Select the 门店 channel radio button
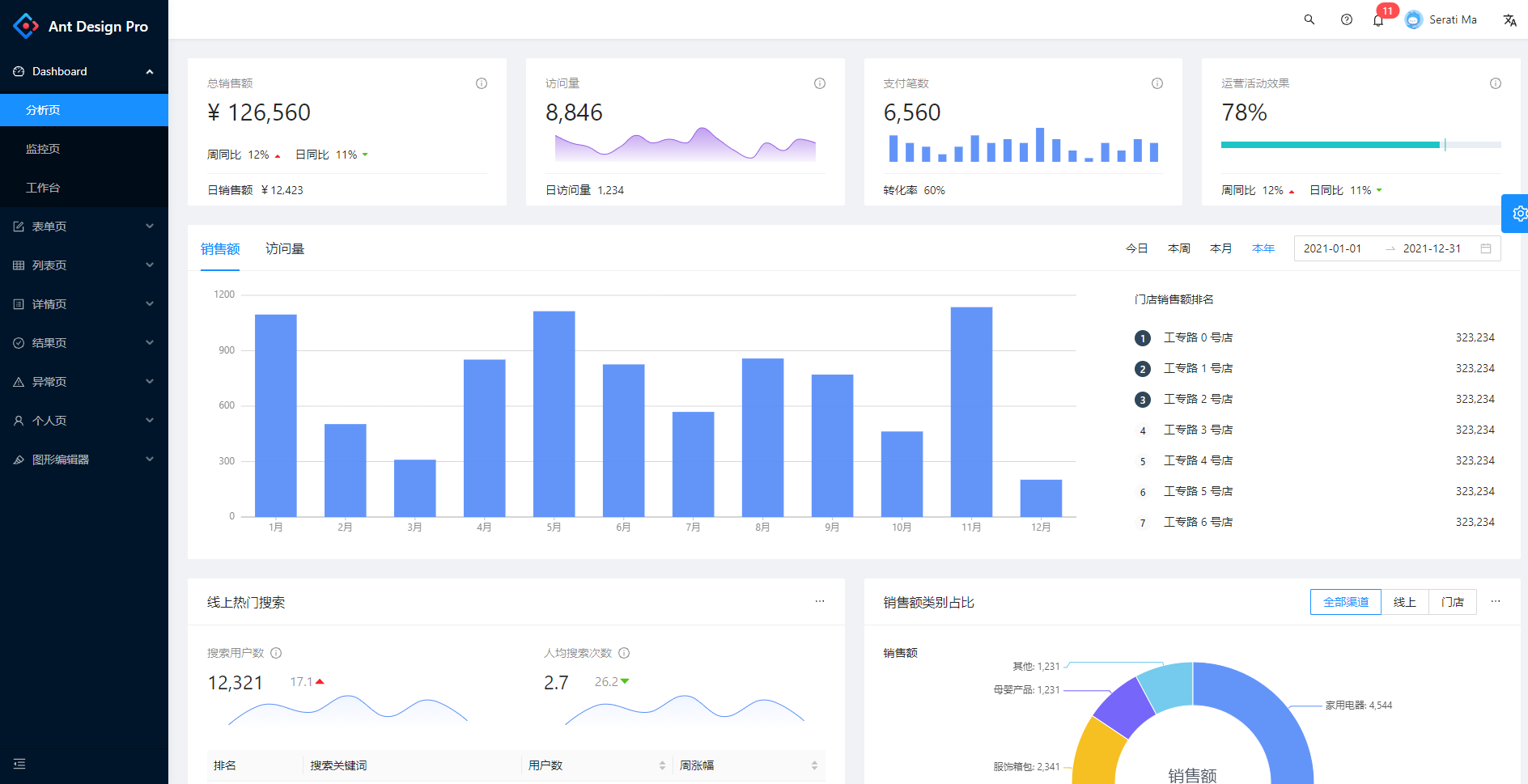This screenshot has width=1528, height=784. tap(1453, 602)
